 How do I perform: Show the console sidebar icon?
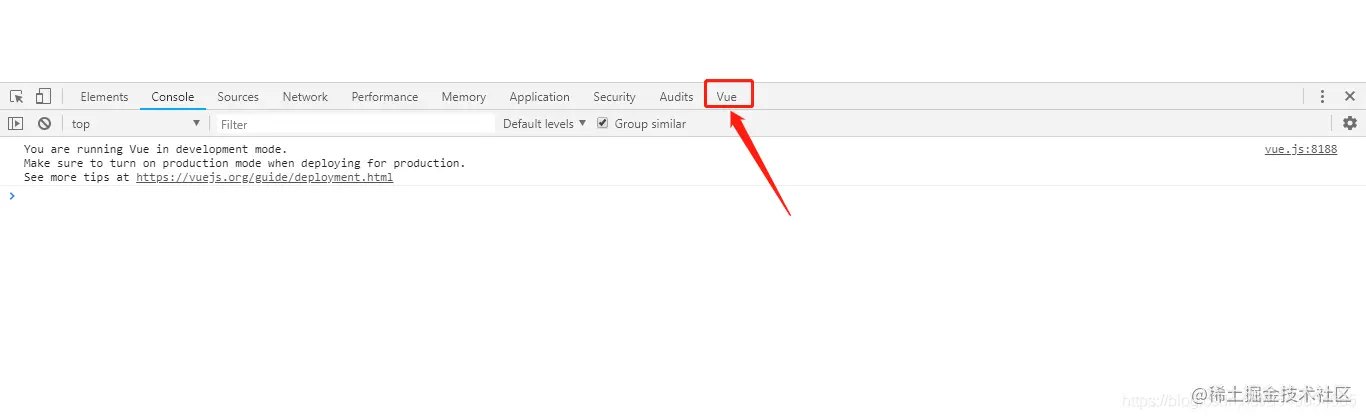(x=16, y=124)
